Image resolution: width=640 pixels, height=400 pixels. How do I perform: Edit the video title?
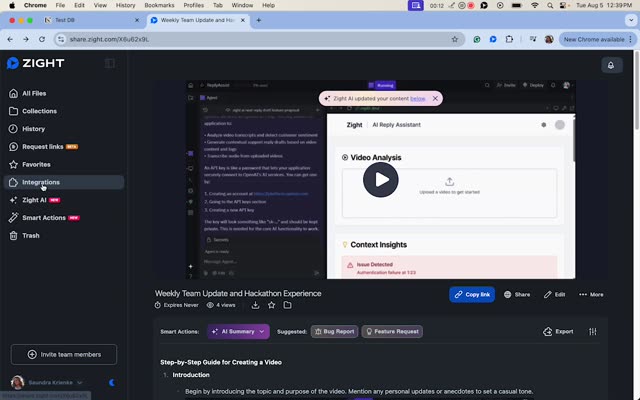554,294
